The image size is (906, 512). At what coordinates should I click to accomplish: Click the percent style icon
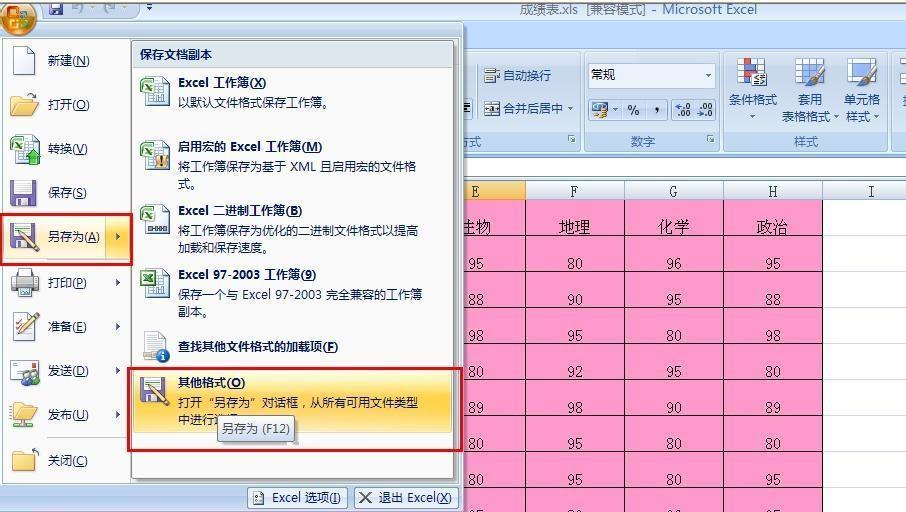click(633, 110)
